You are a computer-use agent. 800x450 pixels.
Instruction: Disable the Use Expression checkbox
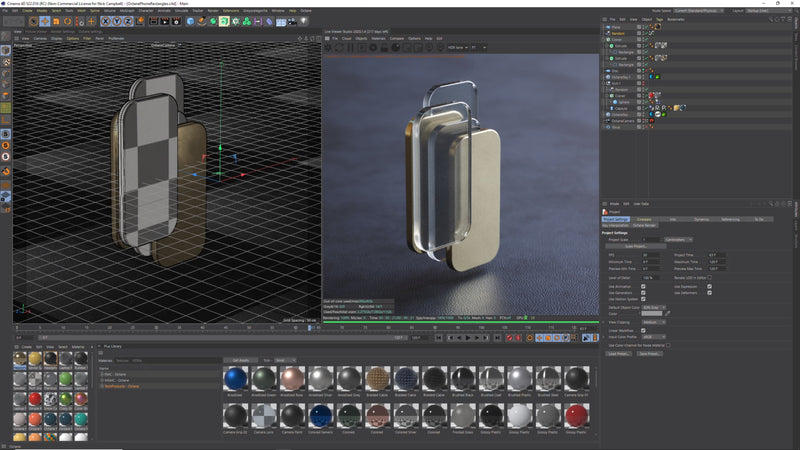point(709,286)
